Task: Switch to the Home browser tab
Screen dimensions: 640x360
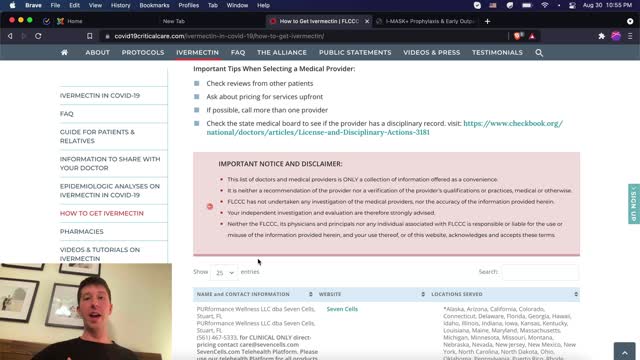Action: 75,21
